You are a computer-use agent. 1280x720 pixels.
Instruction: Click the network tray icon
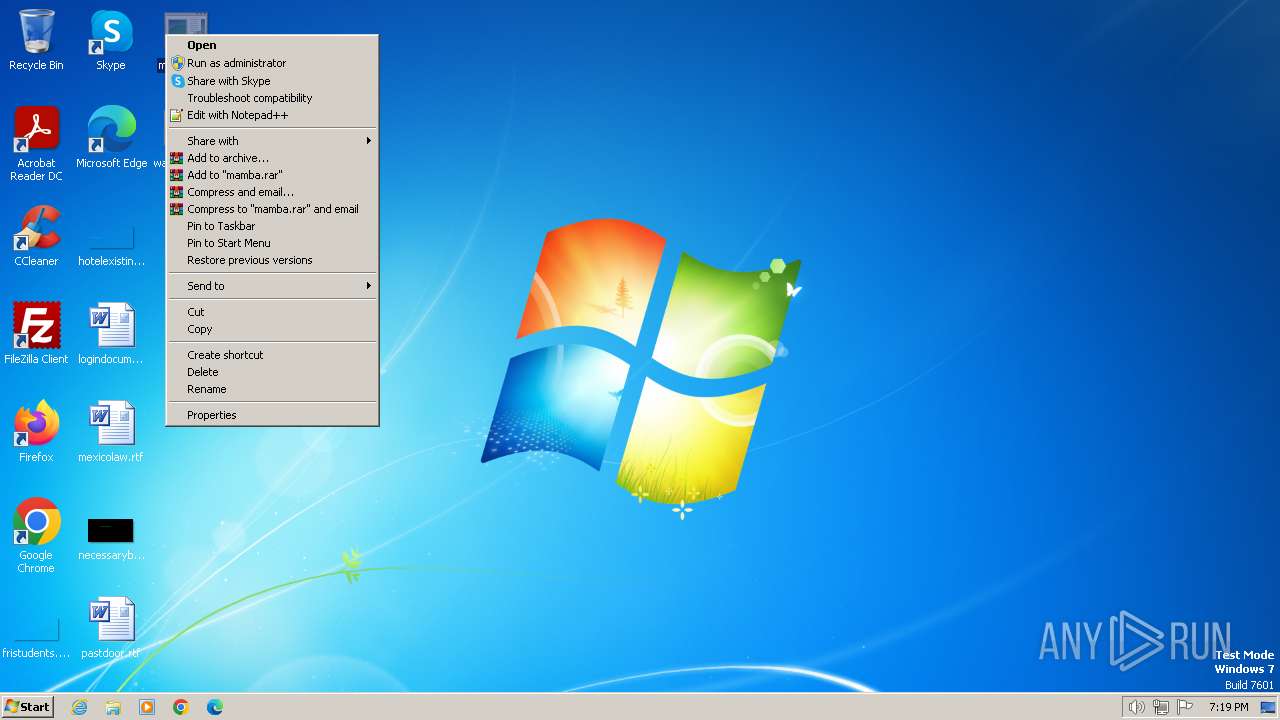tap(1161, 707)
